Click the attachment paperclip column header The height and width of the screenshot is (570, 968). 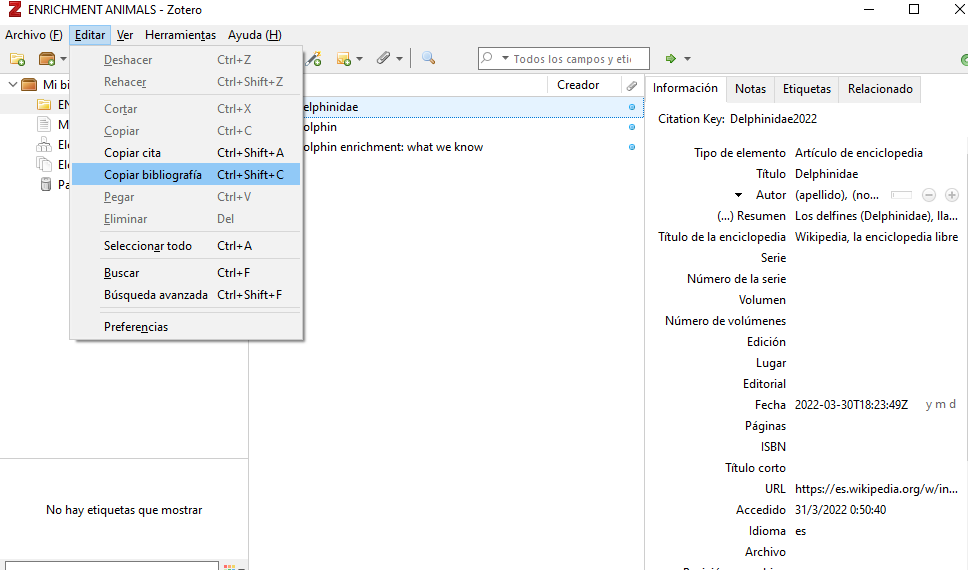click(x=632, y=85)
